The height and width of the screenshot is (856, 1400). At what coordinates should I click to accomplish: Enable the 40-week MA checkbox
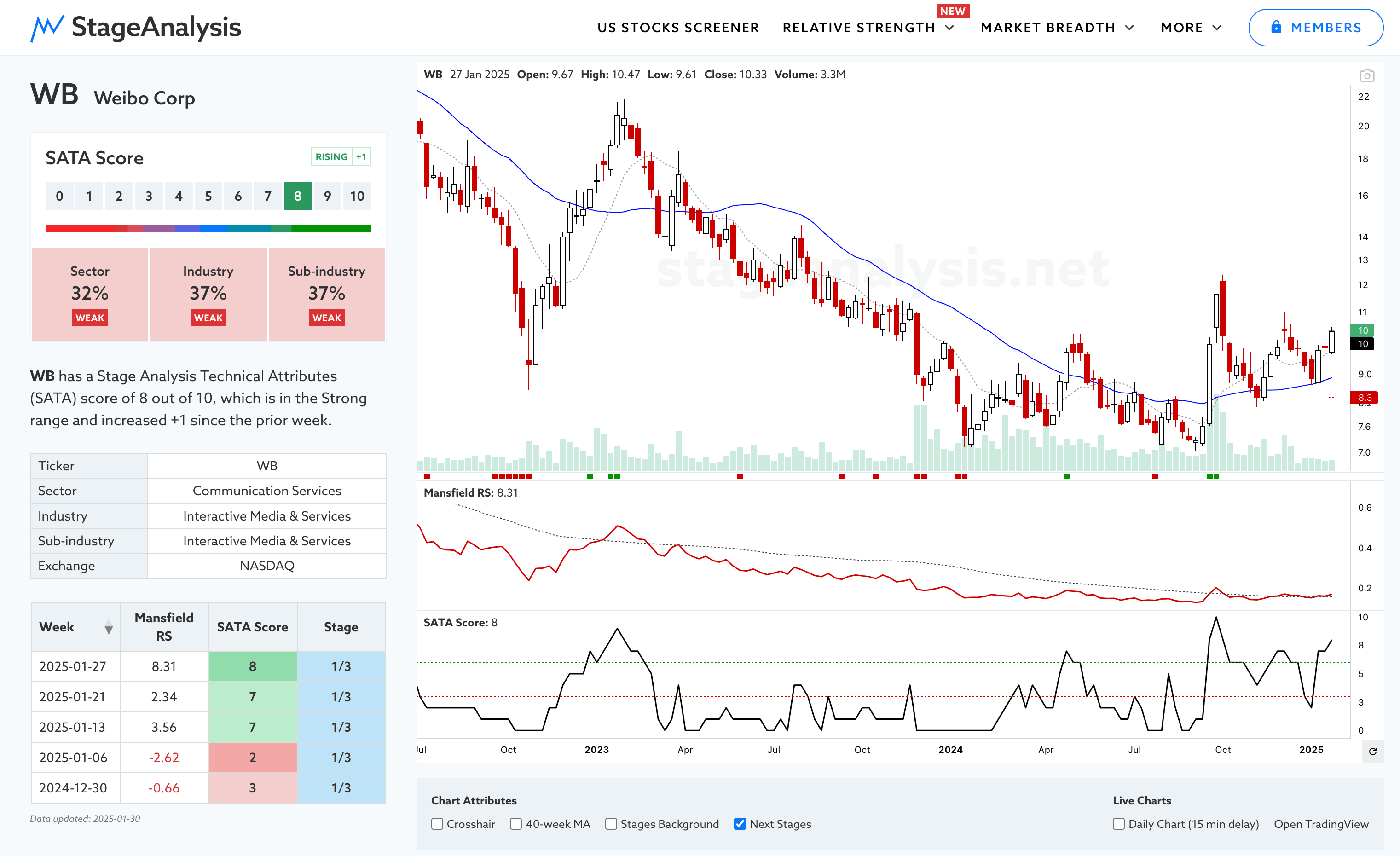(x=515, y=824)
